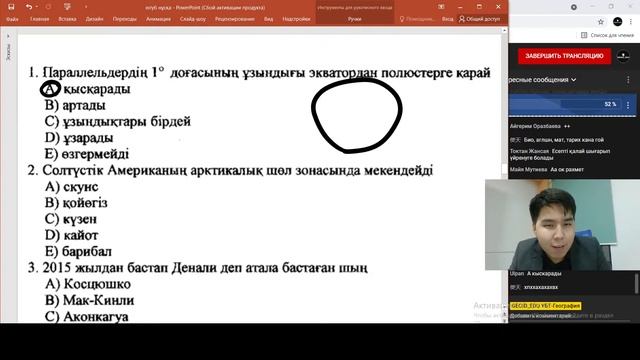Switch to the Переходы ribbon tab
The height and width of the screenshot is (360, 640).
click(124, 19)
